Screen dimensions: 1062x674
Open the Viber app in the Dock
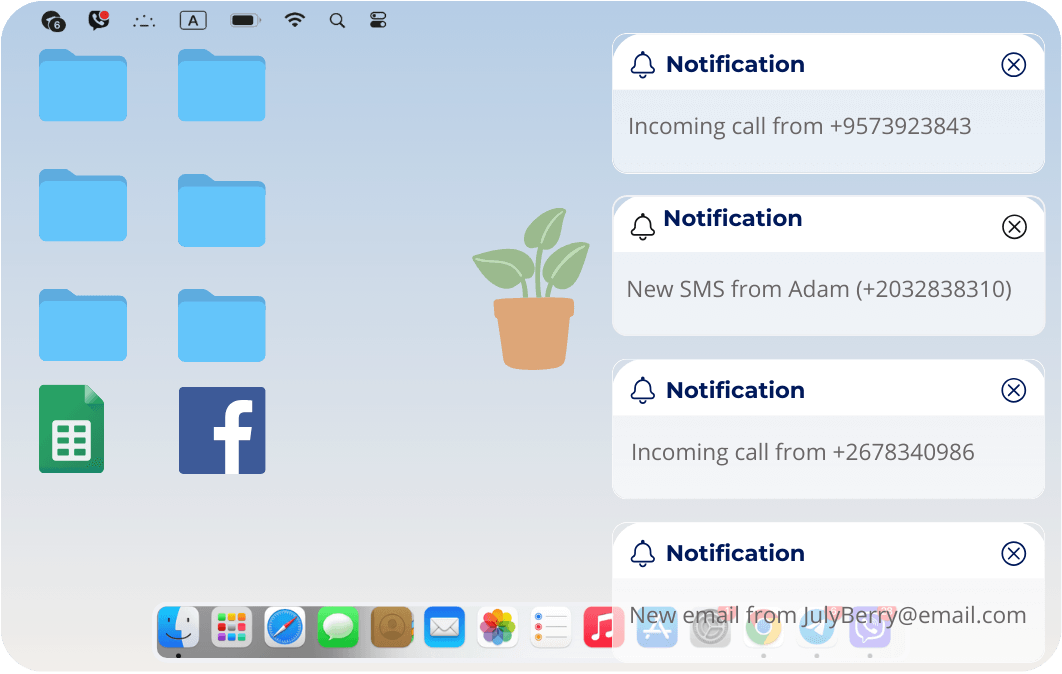(x=869, y=628)
